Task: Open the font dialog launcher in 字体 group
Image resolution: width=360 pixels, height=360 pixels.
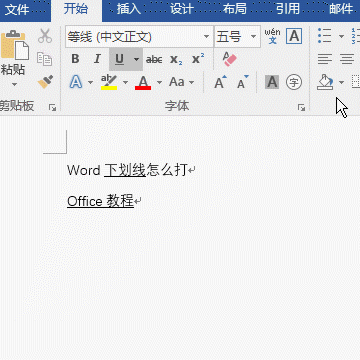Action: 301,107
